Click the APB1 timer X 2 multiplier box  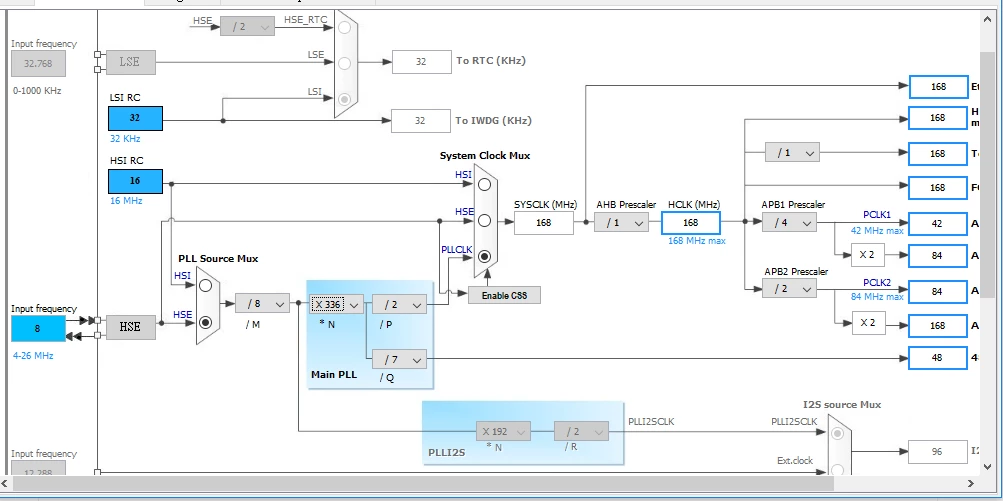868,255
